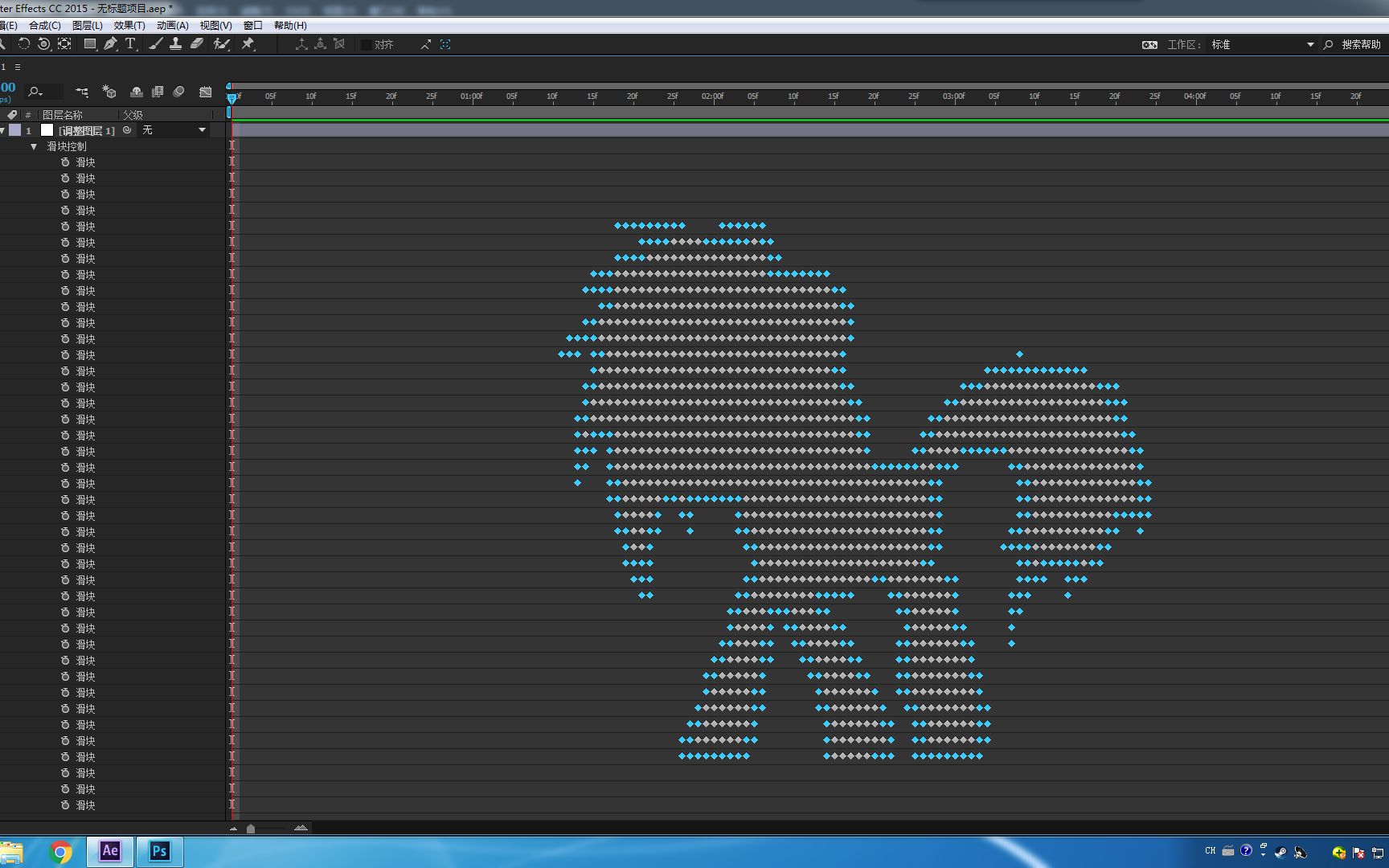
Task: Open the 合成(C) menu
Action: pos(44,26)
